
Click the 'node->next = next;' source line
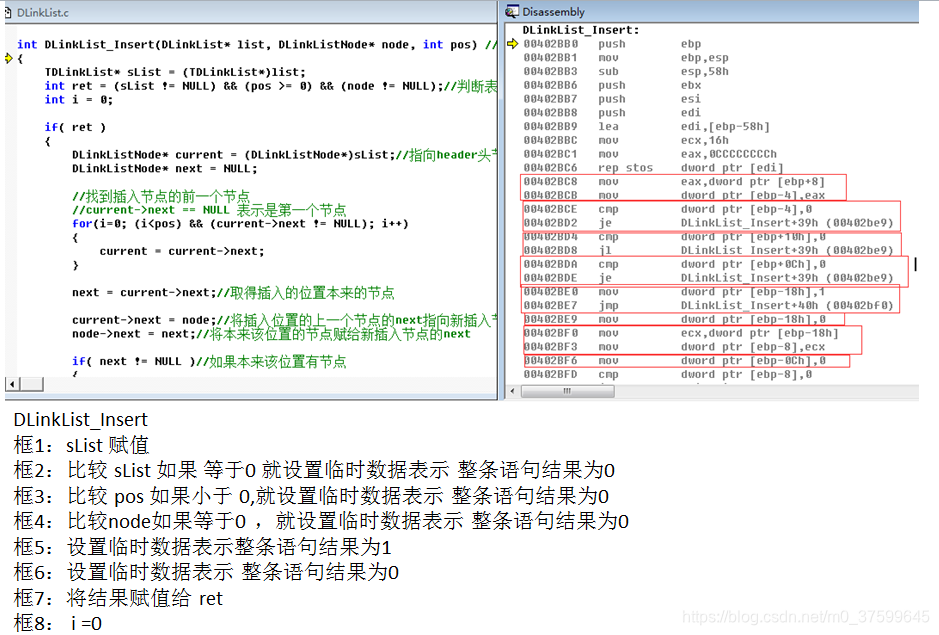point(271,334)
